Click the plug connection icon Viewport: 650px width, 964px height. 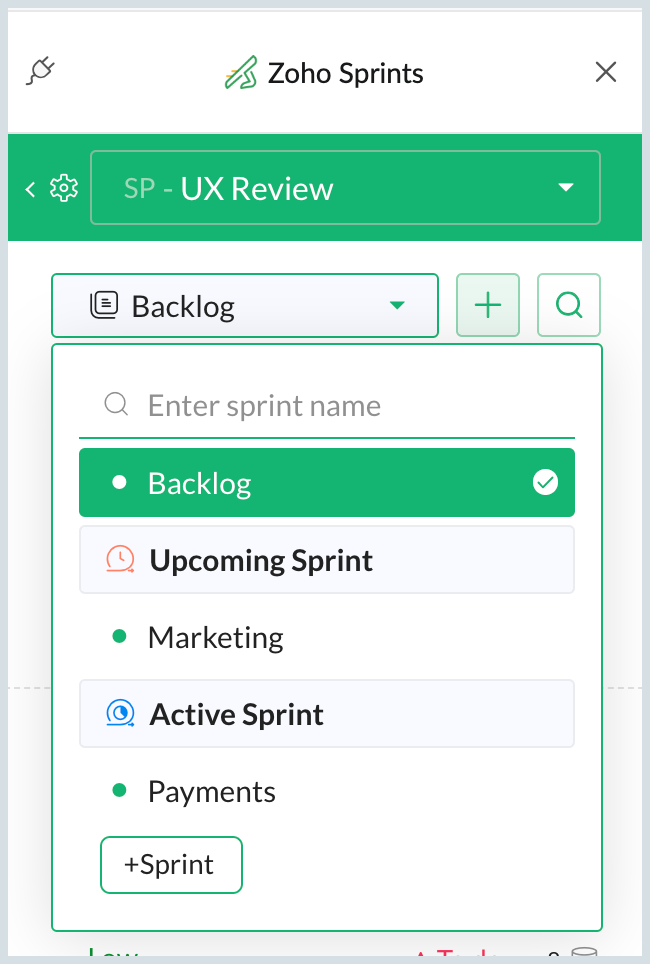tap(40, 71)
